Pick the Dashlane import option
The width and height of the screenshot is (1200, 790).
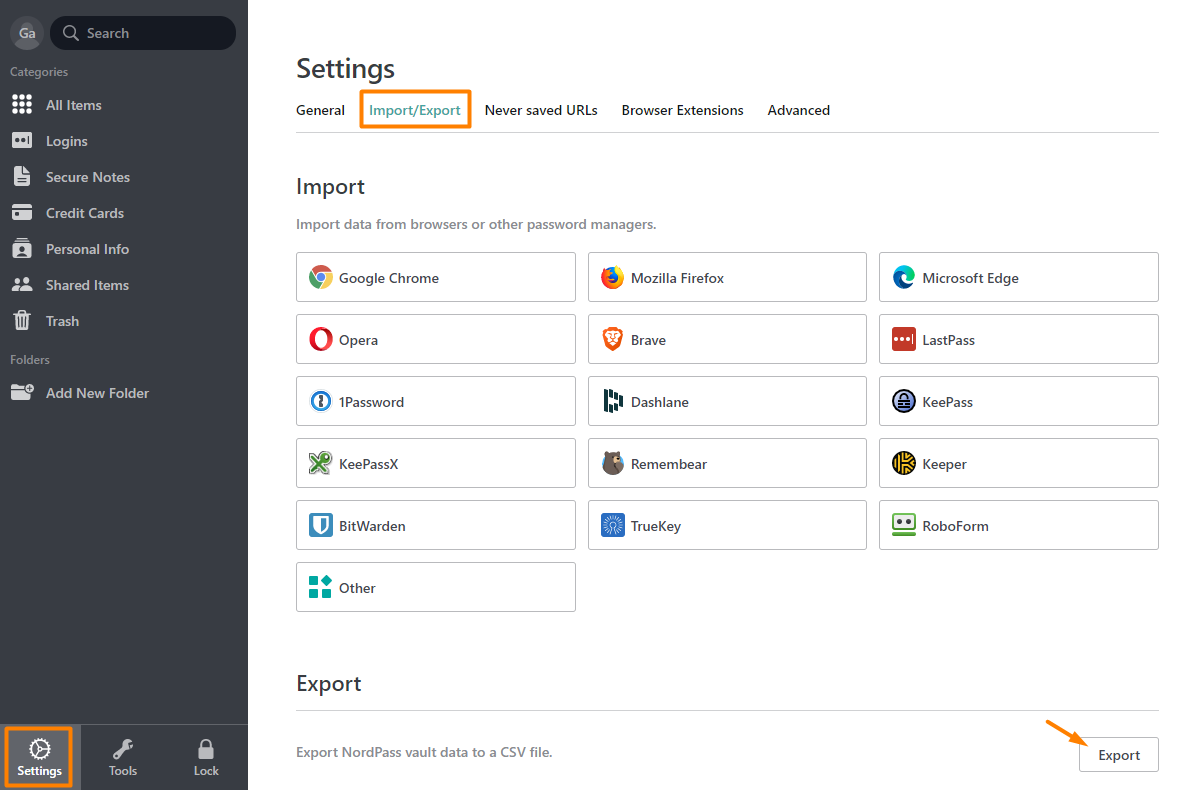coord(727,401)
